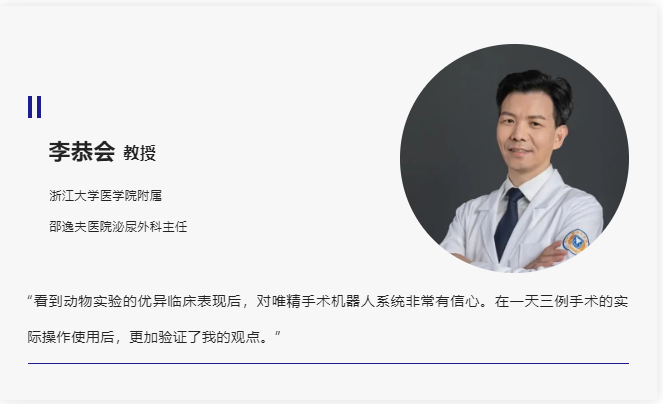Click the quote's second line starting 际操作使用后
Viewport: 663px width, 404px height.
(154, 337)
